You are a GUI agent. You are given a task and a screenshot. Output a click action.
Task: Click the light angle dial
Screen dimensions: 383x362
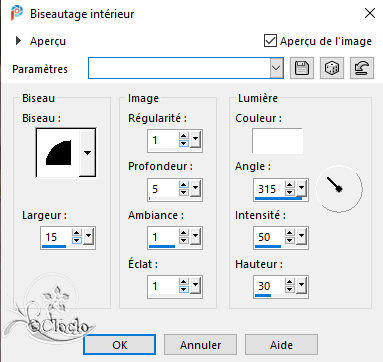(x=339, y=189)
